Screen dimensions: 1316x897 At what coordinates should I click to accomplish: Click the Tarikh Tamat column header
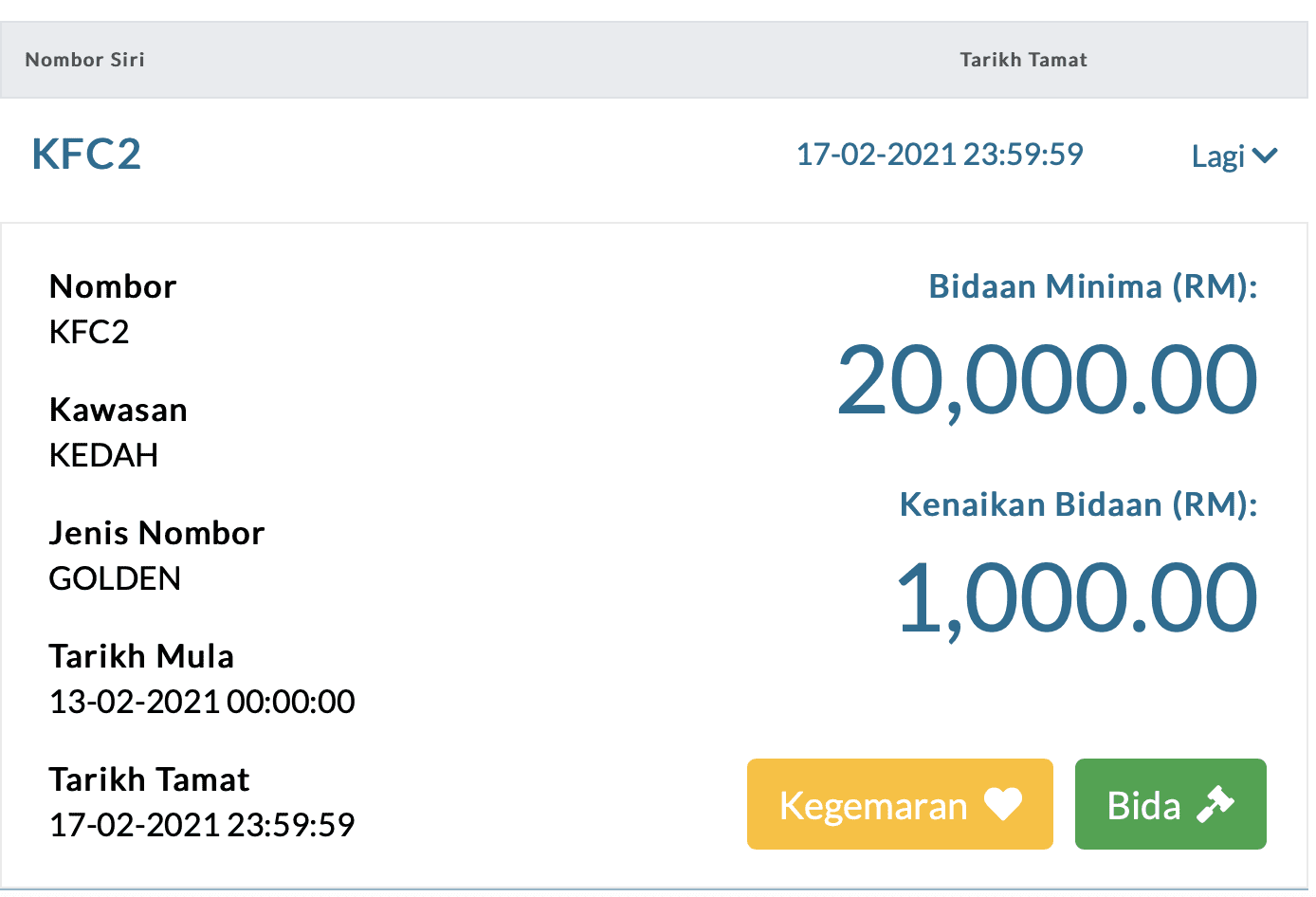[1023, 60]
